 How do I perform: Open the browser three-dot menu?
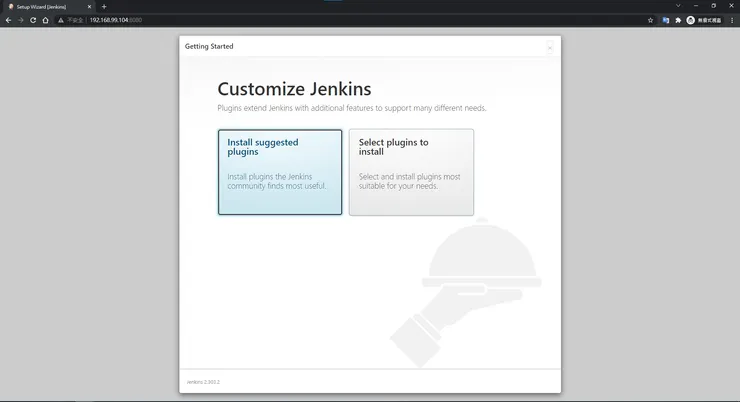[732, 20]
